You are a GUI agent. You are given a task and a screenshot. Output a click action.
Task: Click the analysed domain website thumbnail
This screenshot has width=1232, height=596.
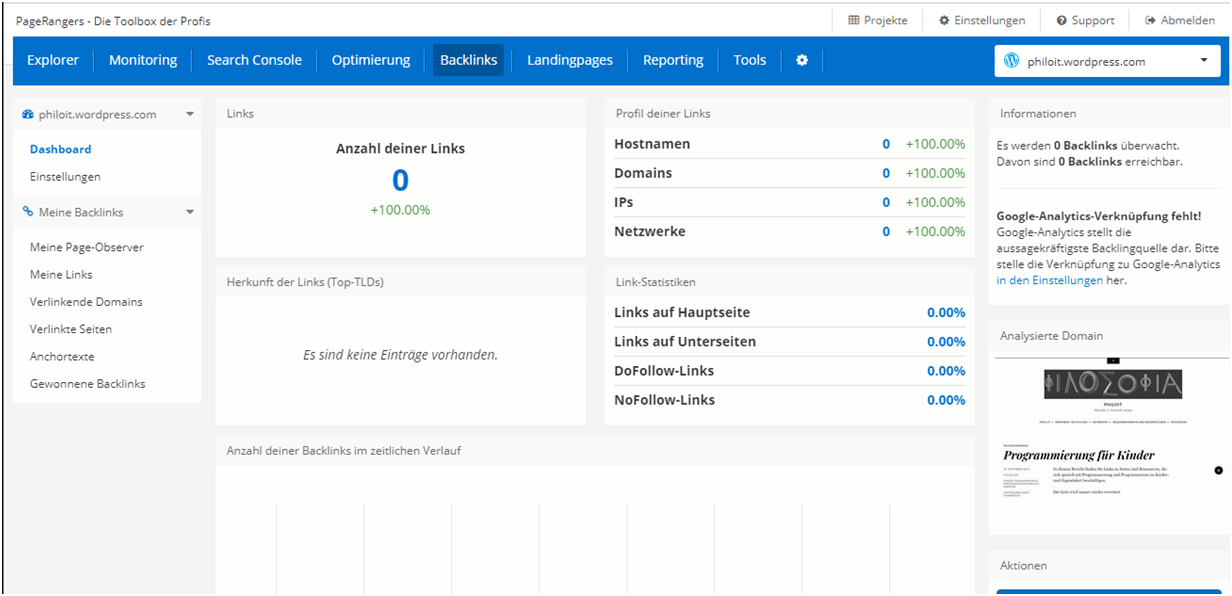point(1109,445)
